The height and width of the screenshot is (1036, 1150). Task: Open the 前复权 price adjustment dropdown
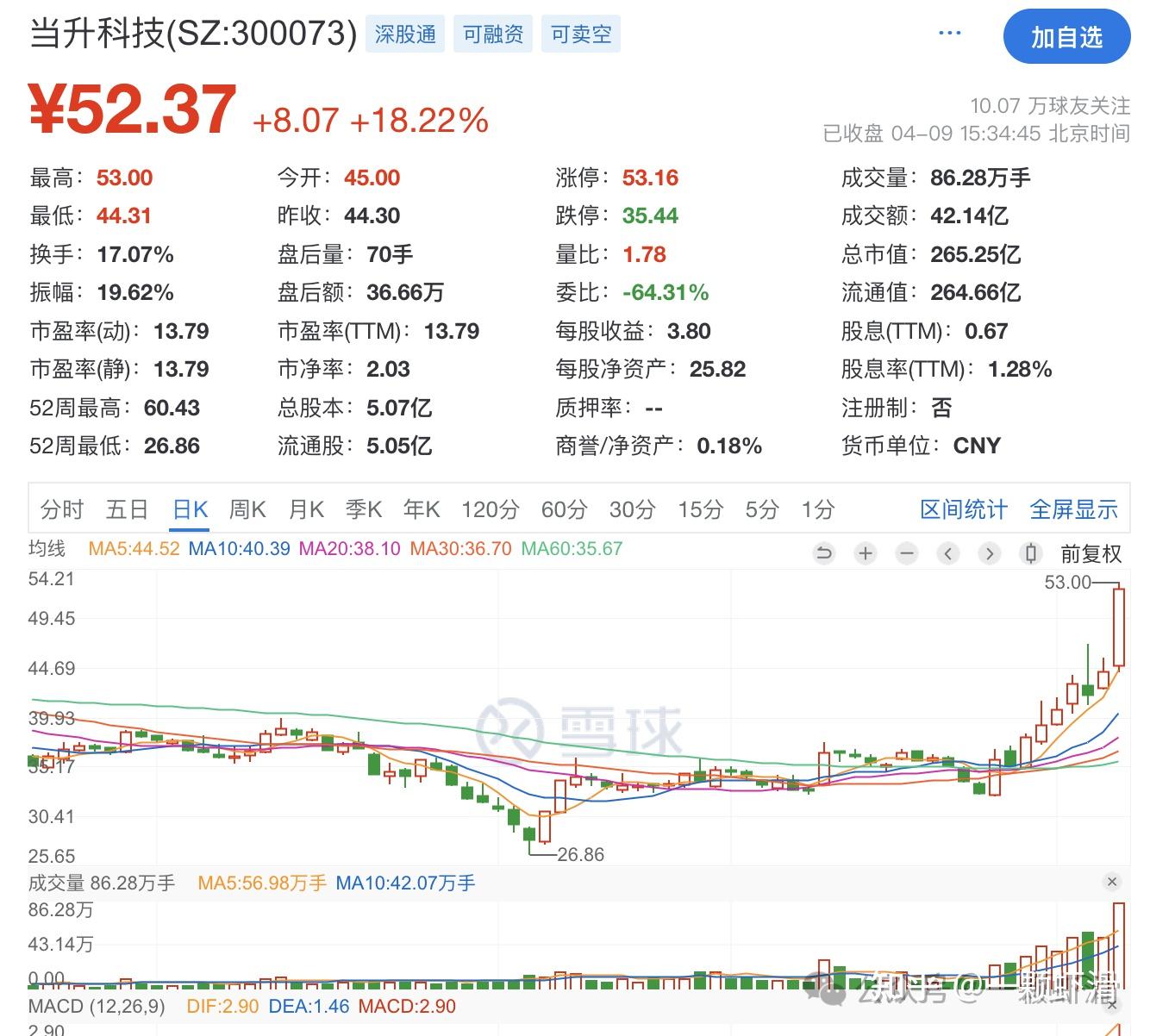tap(1091, 554)
